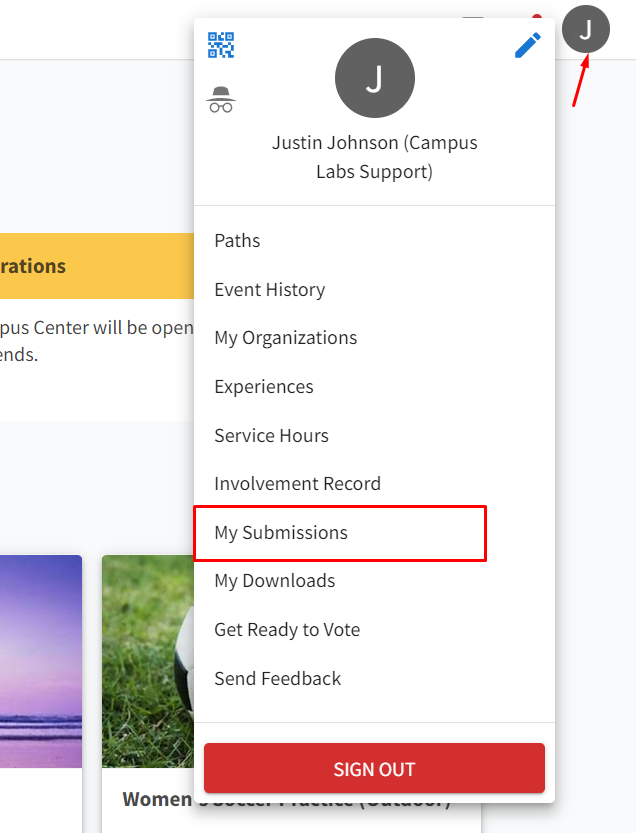The image size is (636, 833).
Task: Click the red SIGN OUT button
Action: click(374, 769)
